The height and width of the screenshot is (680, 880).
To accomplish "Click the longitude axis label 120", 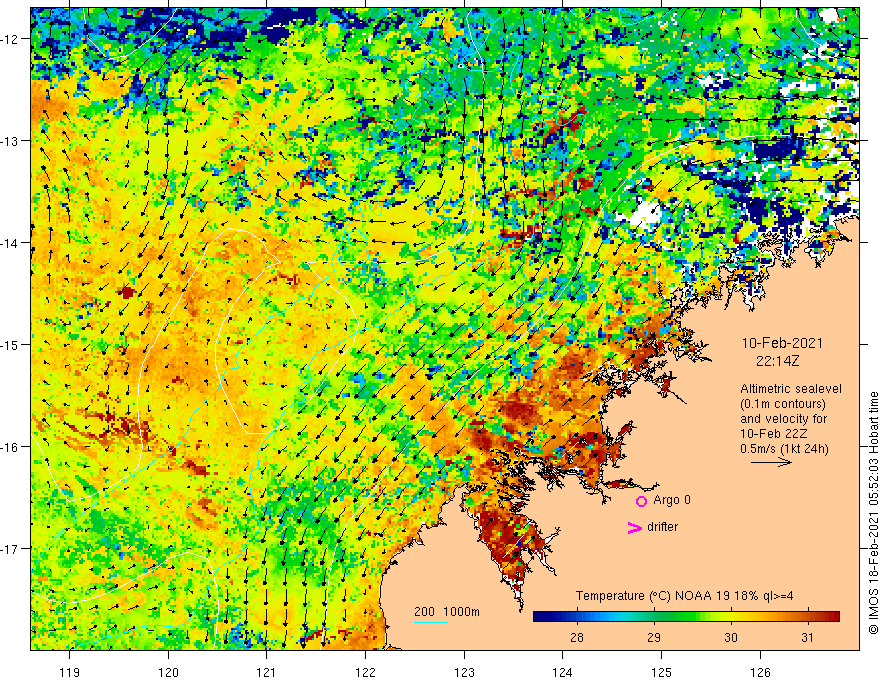I will 168,672.
